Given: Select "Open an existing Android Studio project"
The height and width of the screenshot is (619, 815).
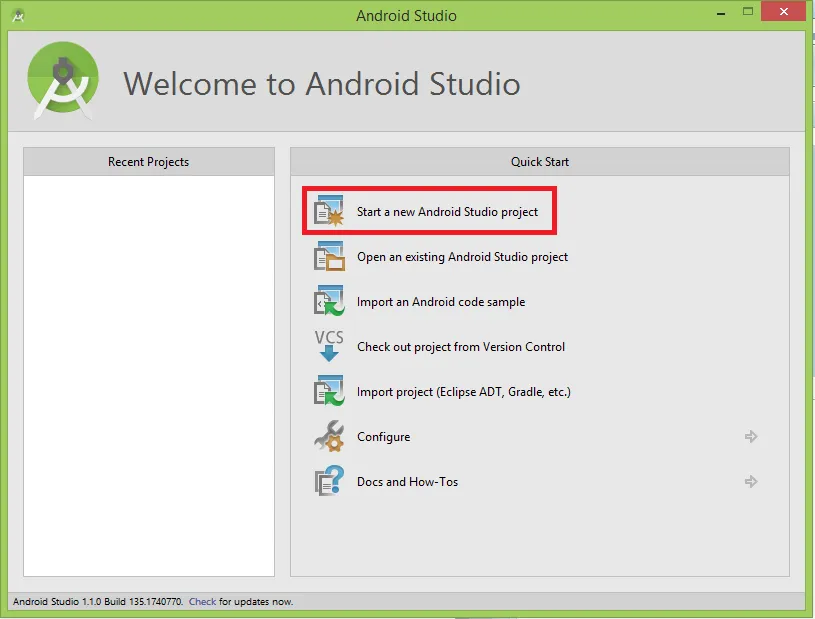Looking at the screenshot, I should [x=462, y=257].
